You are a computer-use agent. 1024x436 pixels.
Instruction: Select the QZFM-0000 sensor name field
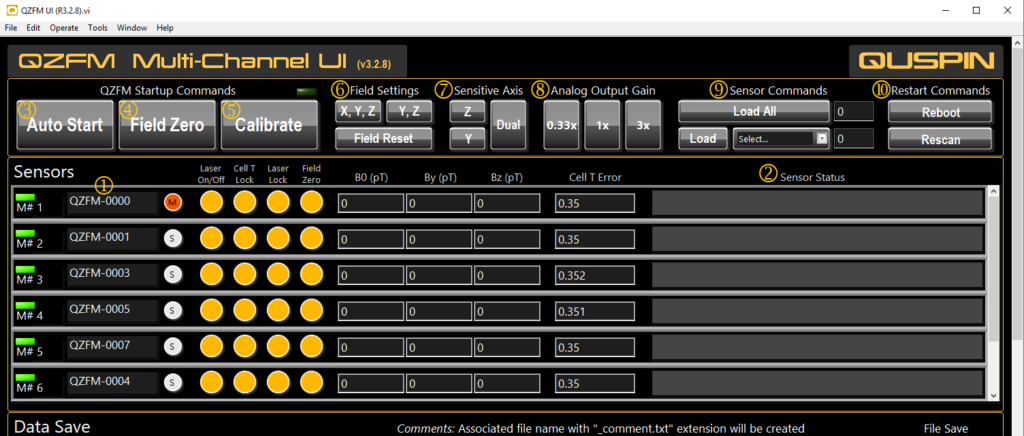pyautogui.click(x=112, y=202)
